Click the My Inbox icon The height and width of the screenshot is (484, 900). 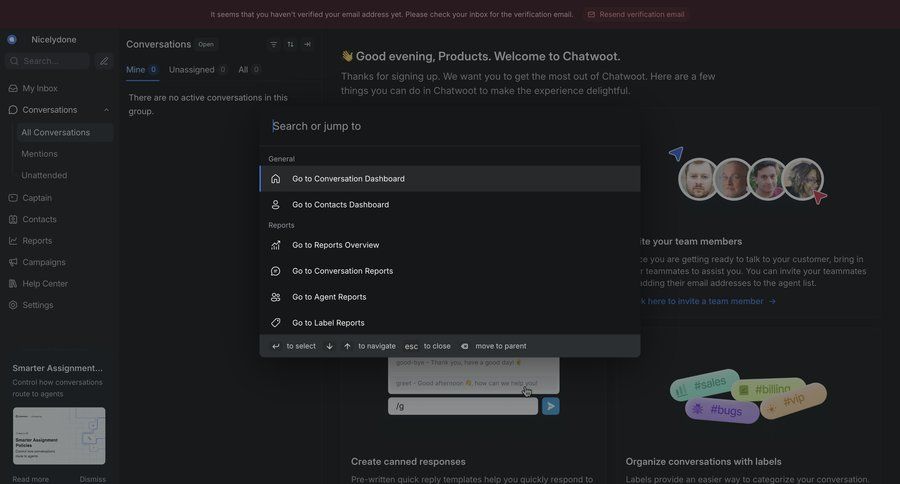point(13,88)
